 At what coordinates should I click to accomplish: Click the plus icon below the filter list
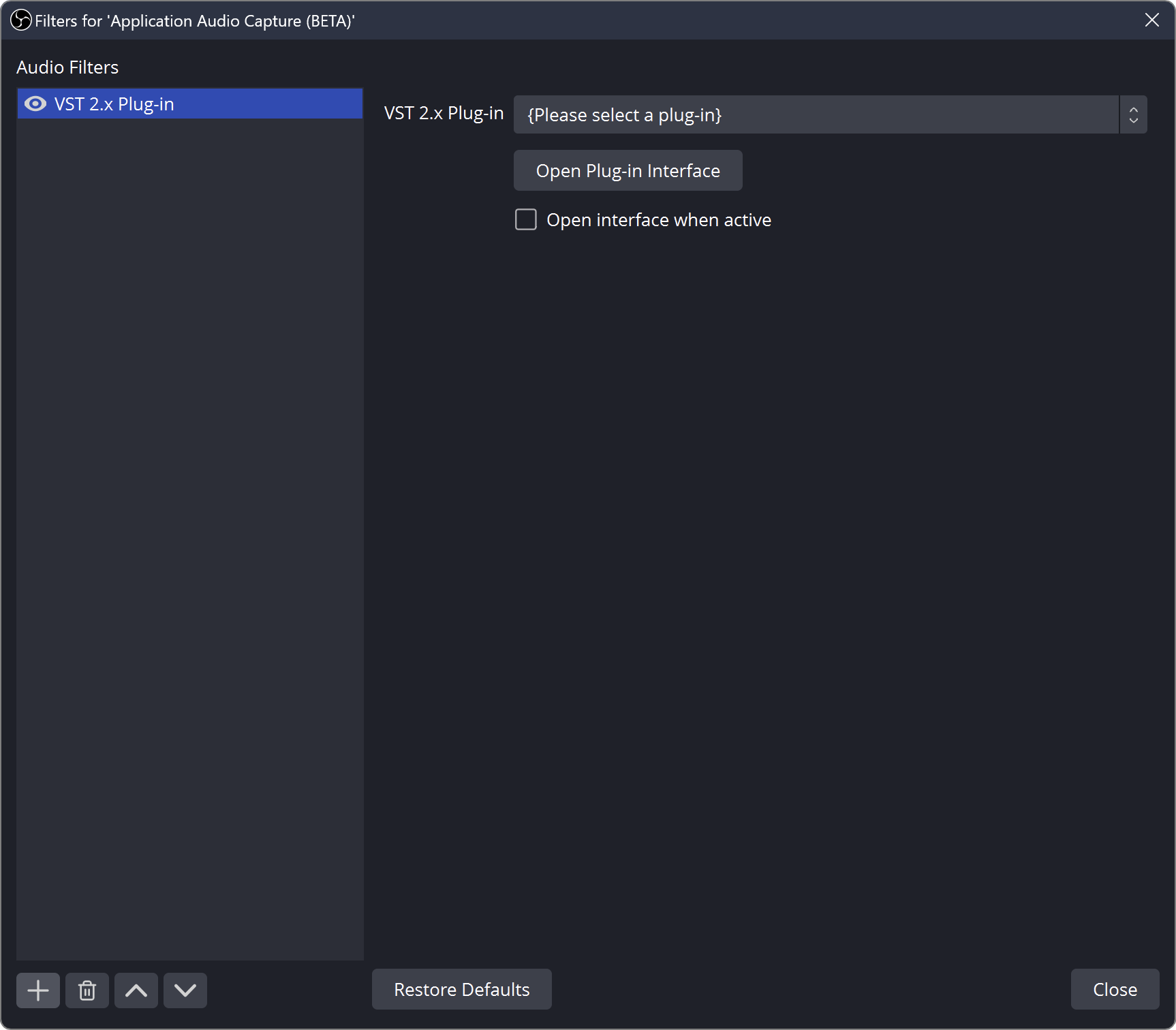pos(37,990)
